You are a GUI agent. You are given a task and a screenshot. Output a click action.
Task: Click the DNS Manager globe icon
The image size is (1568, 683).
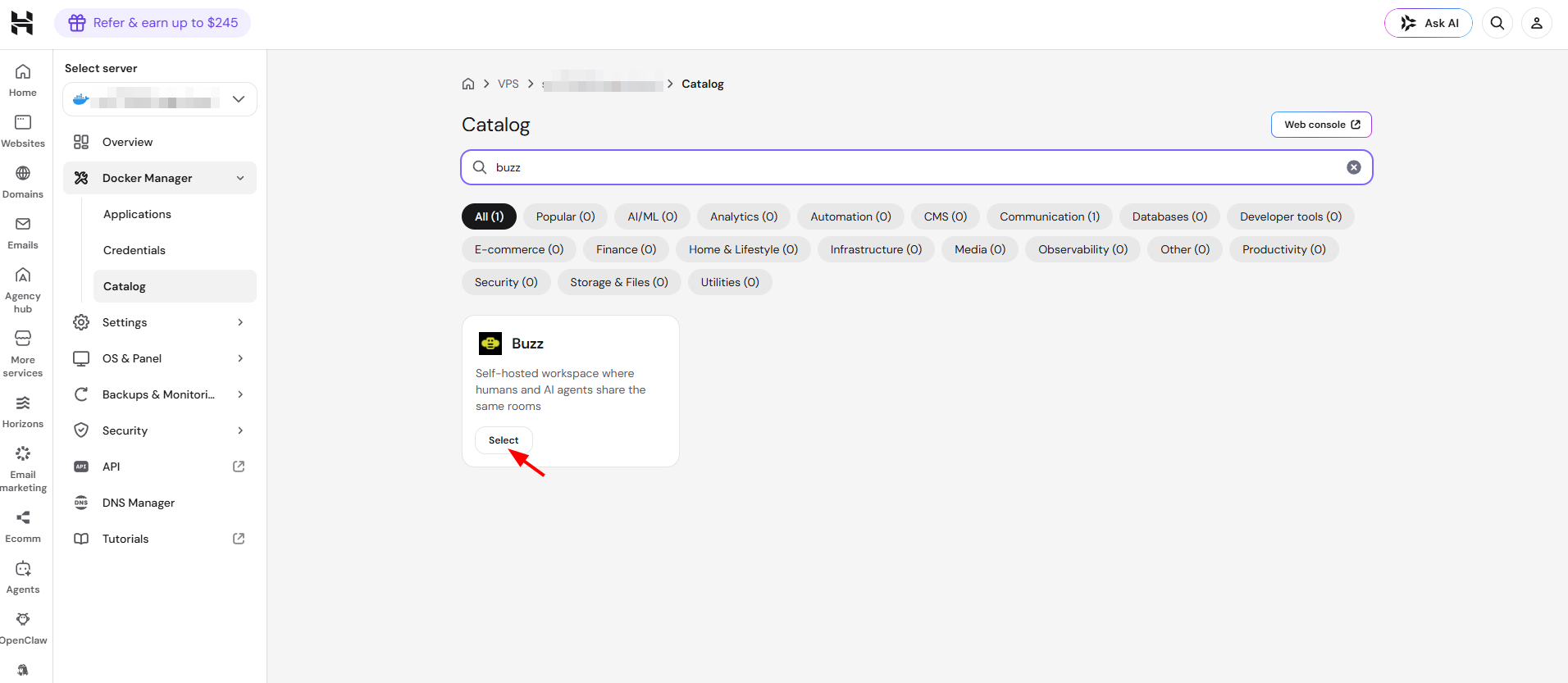pos(81,503)
